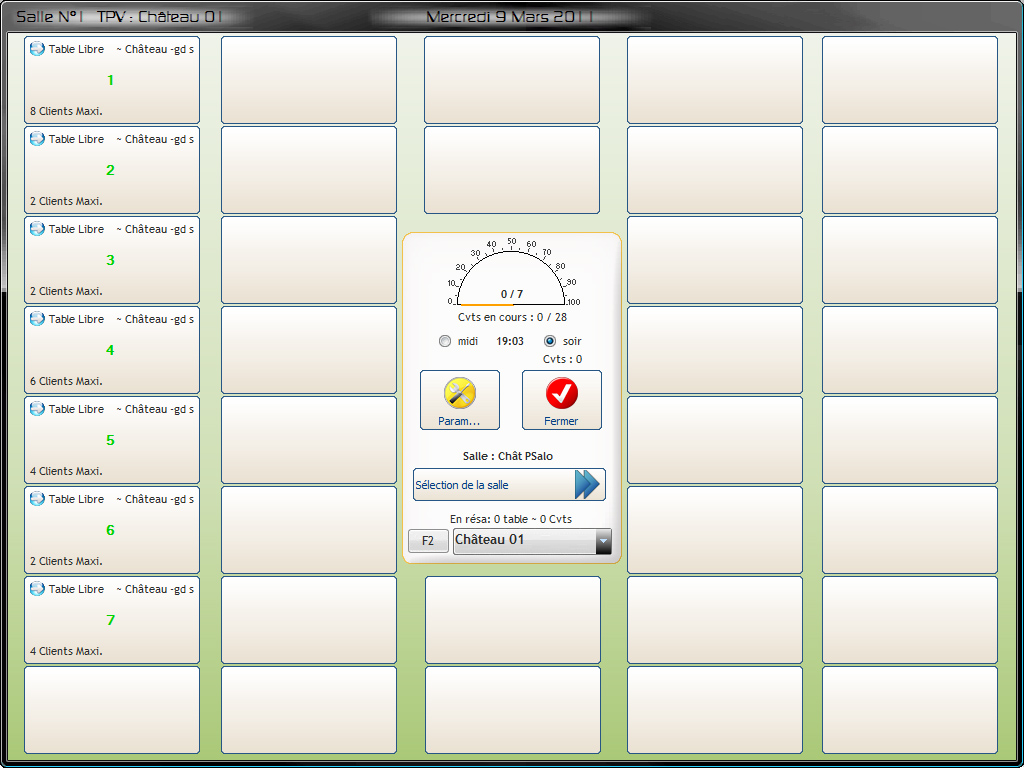Click the Salle : Chât PSalo label
The width and height of the screenshot is (1024, 768).
(507, 456)
